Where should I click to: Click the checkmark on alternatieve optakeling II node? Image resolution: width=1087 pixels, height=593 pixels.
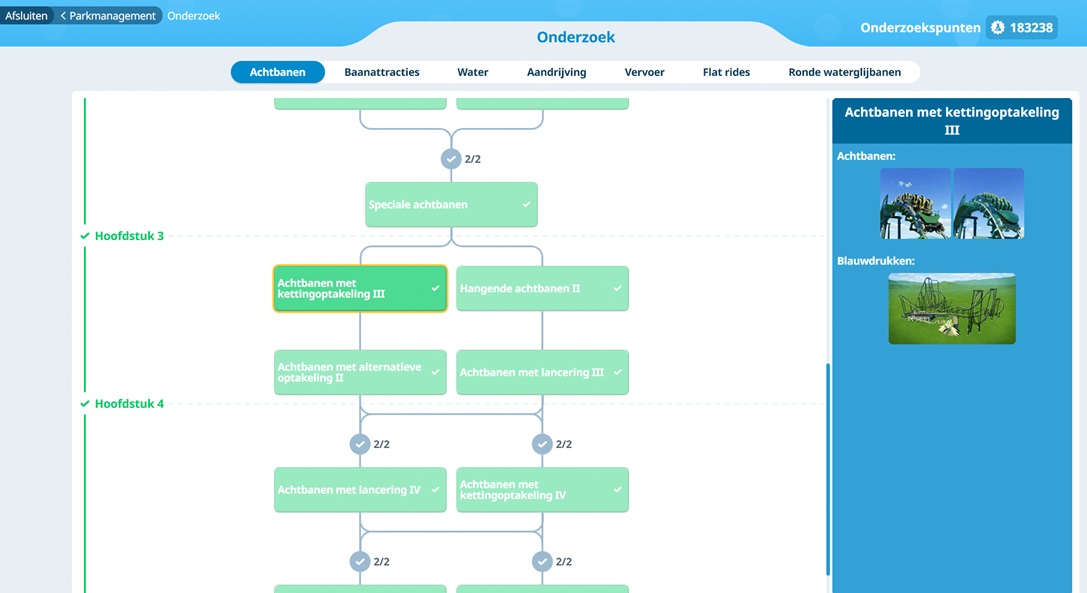pos(435,372)
